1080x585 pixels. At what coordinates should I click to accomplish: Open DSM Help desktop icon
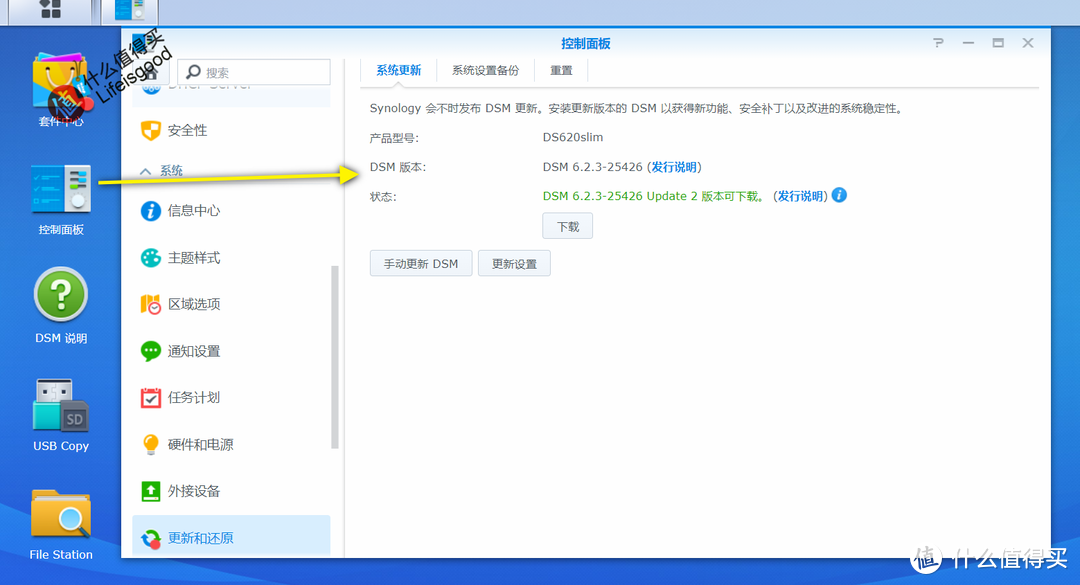pos(61,296)
